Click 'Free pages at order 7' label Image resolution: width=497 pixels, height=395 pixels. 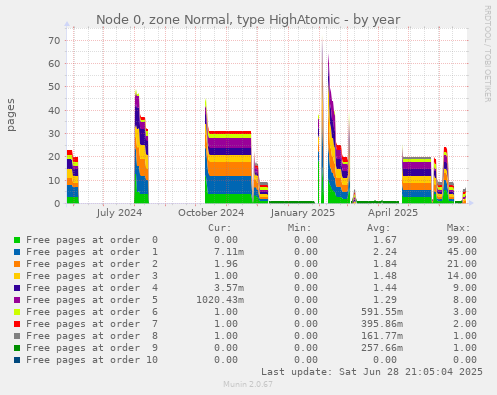click(x=92, y=324)
